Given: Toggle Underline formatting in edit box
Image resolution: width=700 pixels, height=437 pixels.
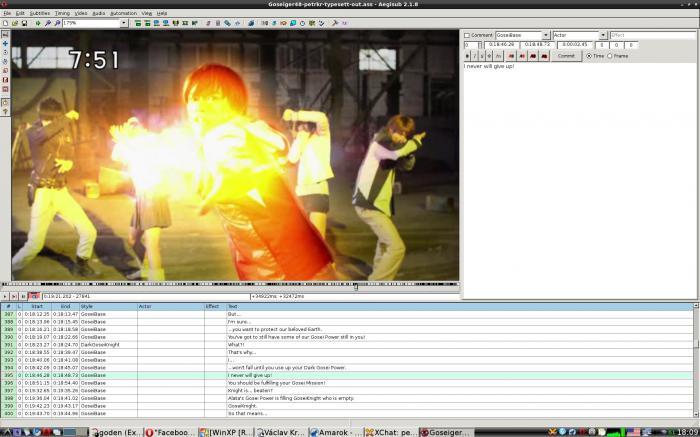Looking at the screenshot, I should 482,56.
